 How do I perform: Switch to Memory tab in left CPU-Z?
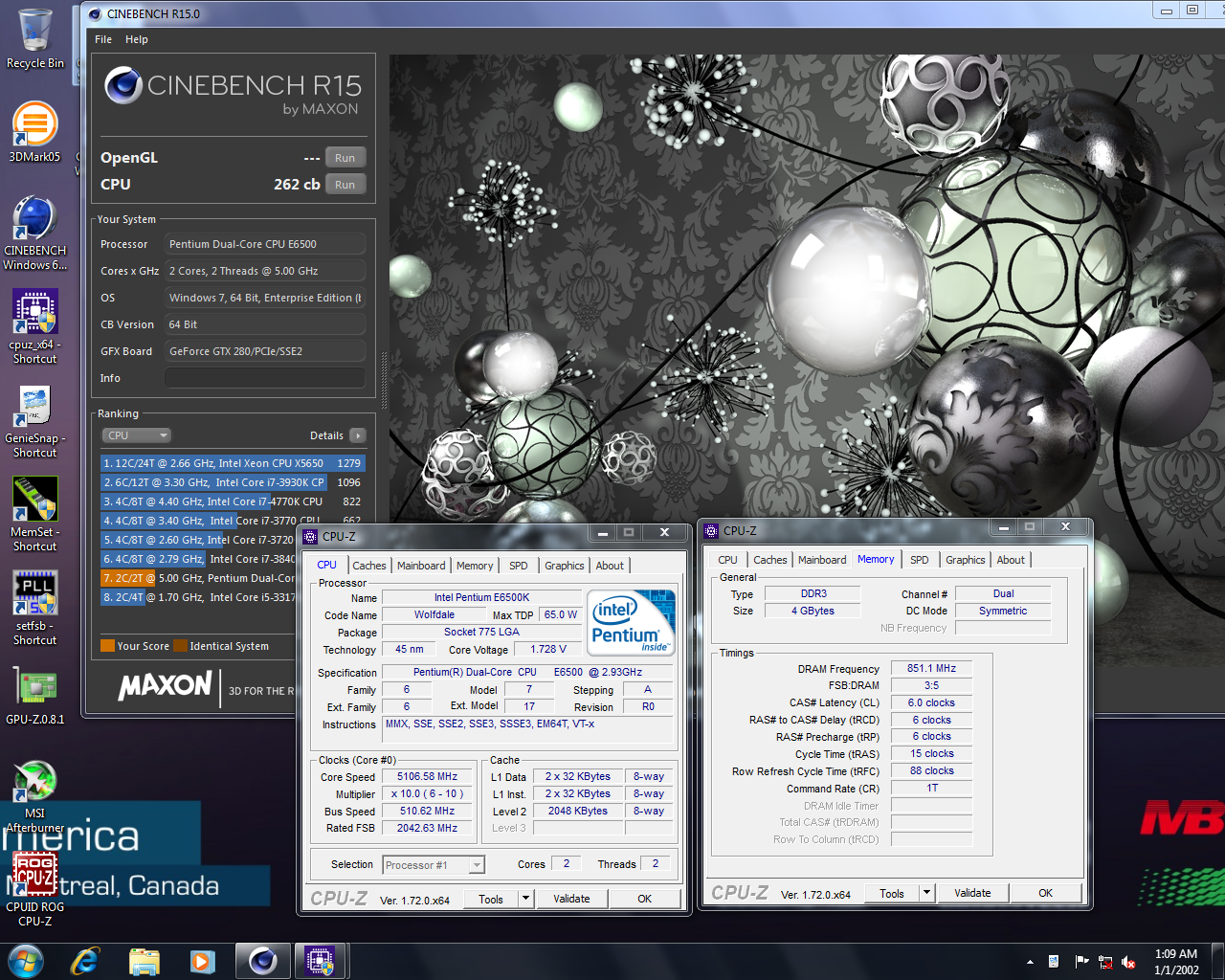click(x=475, y=566)
